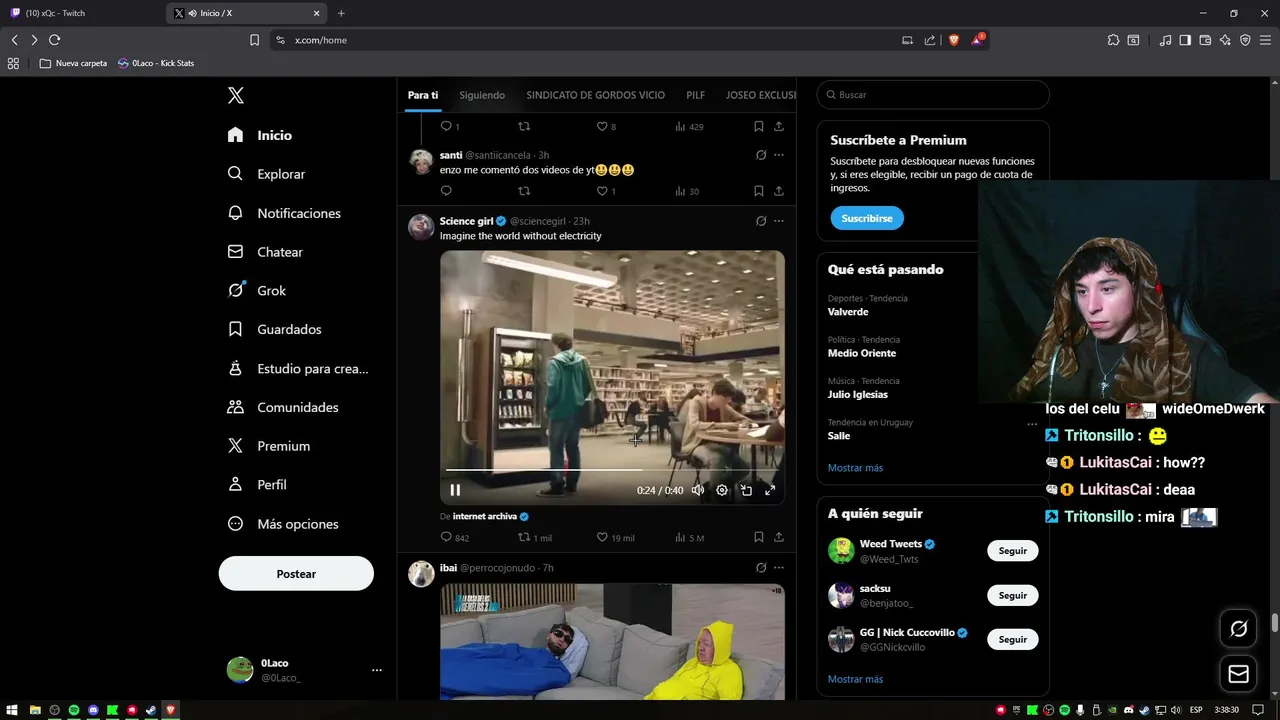Switch to the xQc - Twitch browser tab
This screenshot has width=1280, height=720.
(80, 13)
